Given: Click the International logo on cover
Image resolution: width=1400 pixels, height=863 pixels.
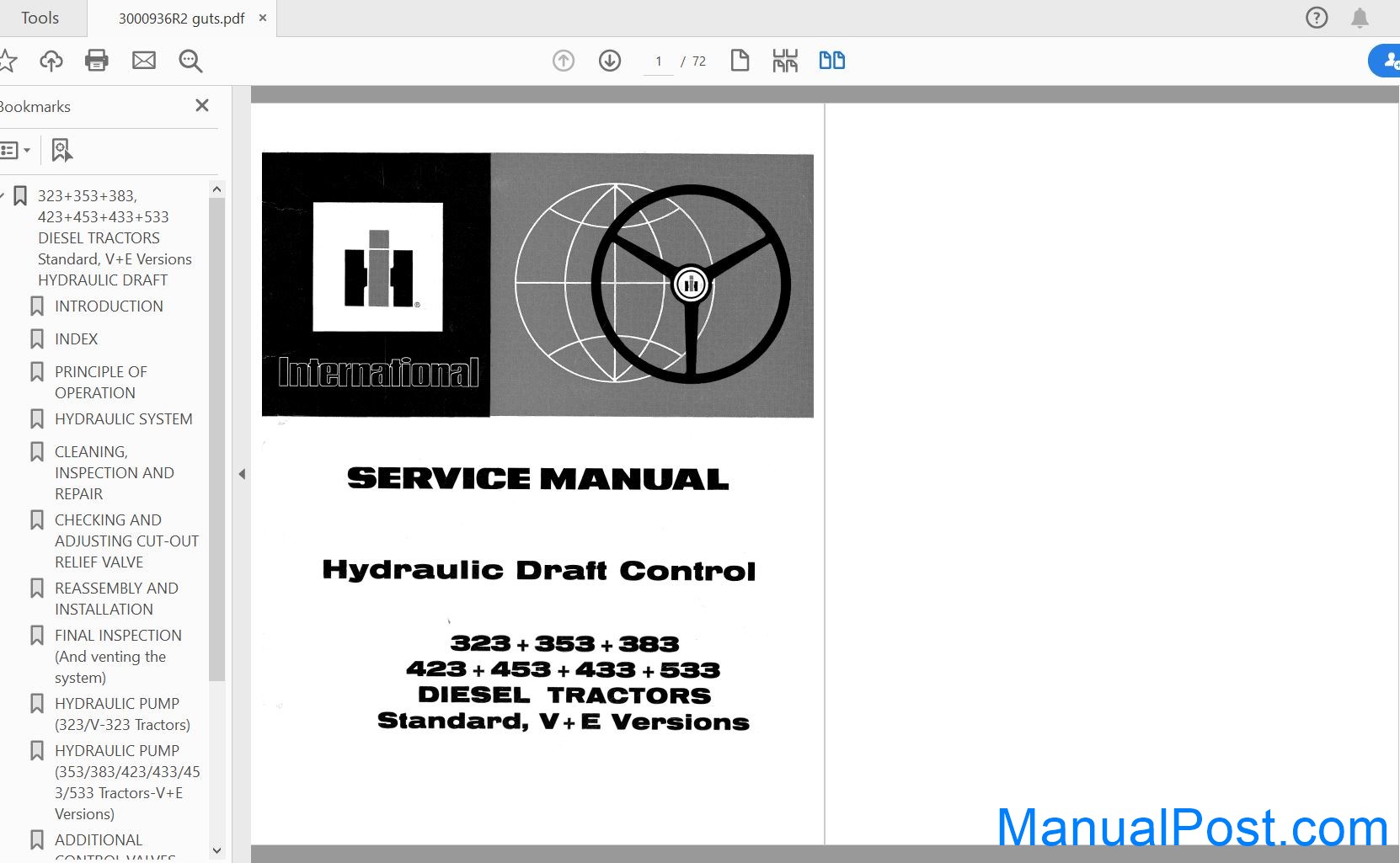Looking at the screenshot, I should [377, 372].
